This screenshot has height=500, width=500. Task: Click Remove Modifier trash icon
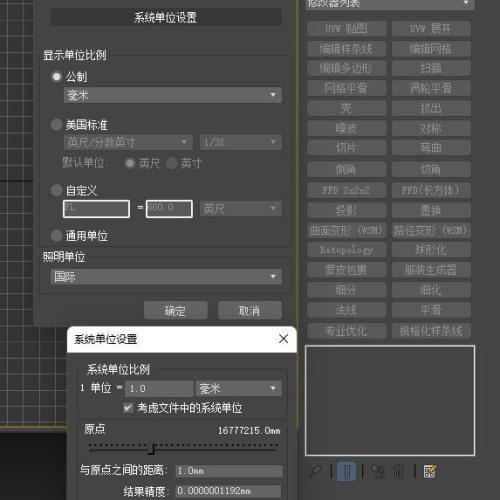399,471
